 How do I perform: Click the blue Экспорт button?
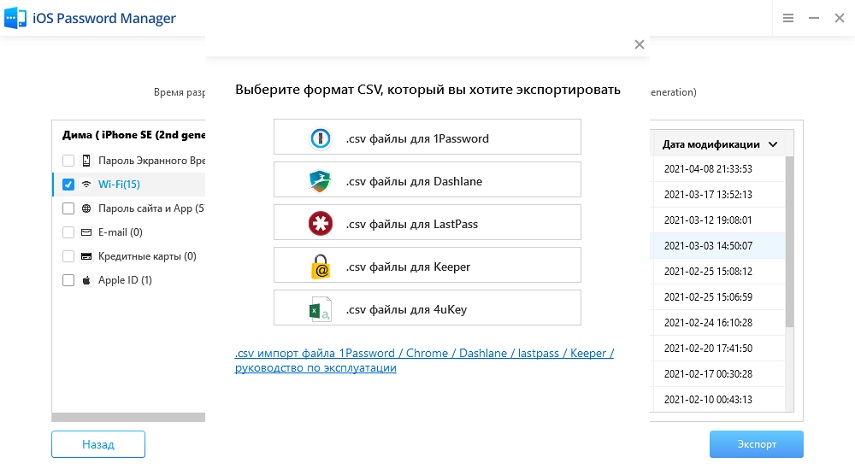[756, 444]
